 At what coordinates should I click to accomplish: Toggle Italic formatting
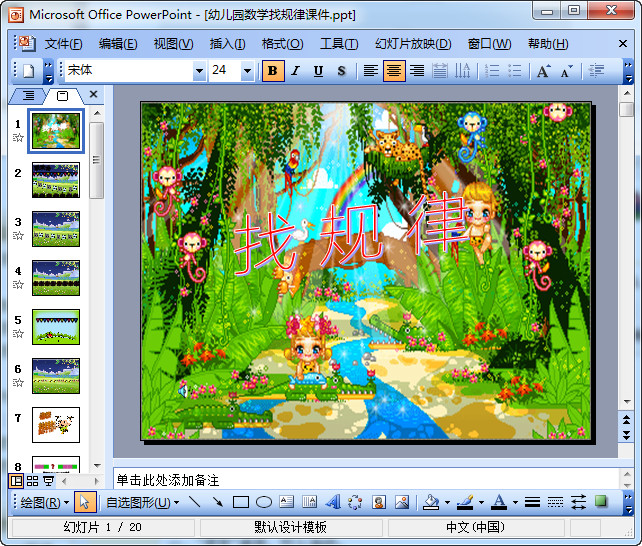pyautogui.click(x=295, y=71)
